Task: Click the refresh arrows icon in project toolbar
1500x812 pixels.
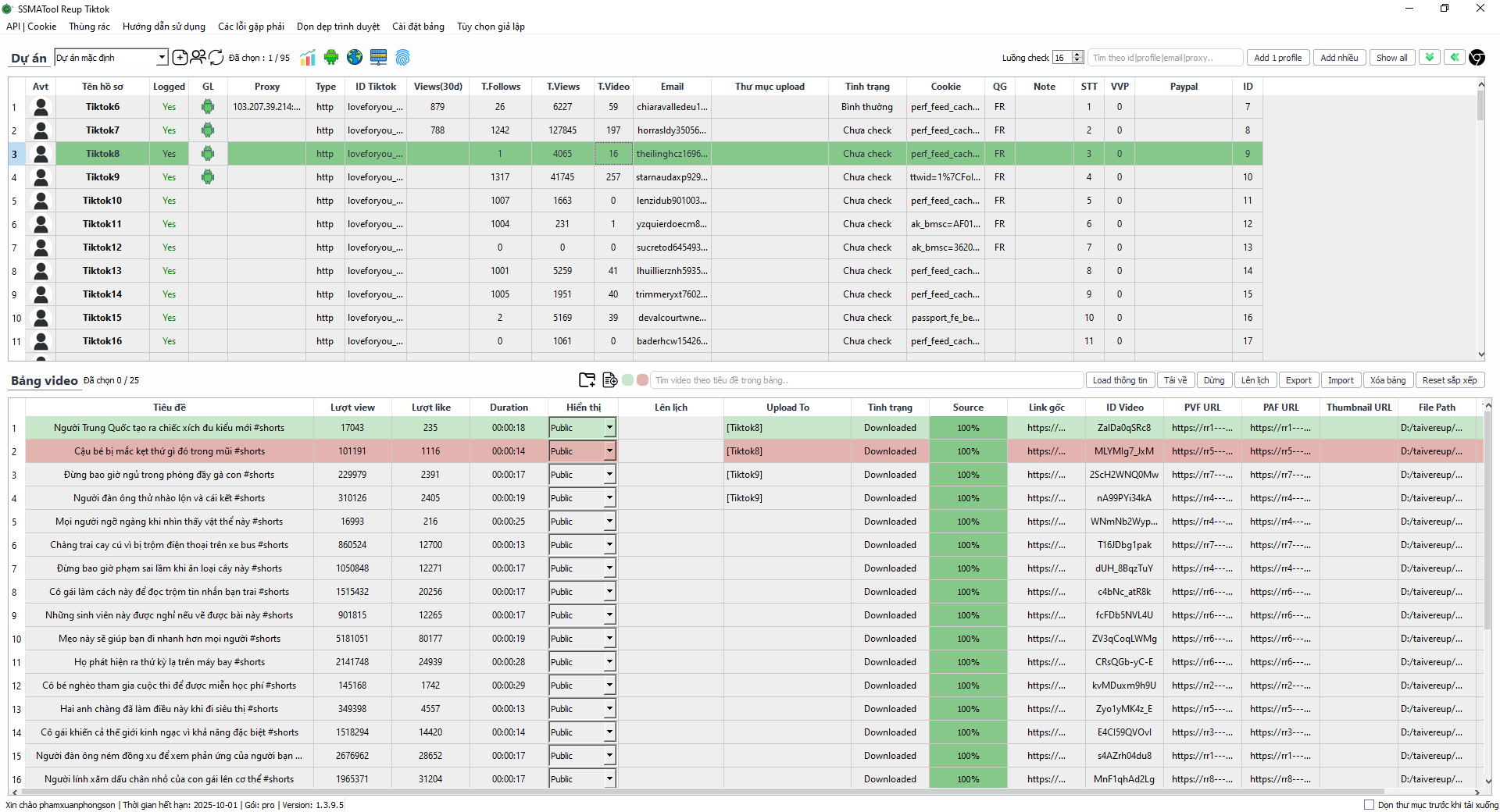Action: 216,57
